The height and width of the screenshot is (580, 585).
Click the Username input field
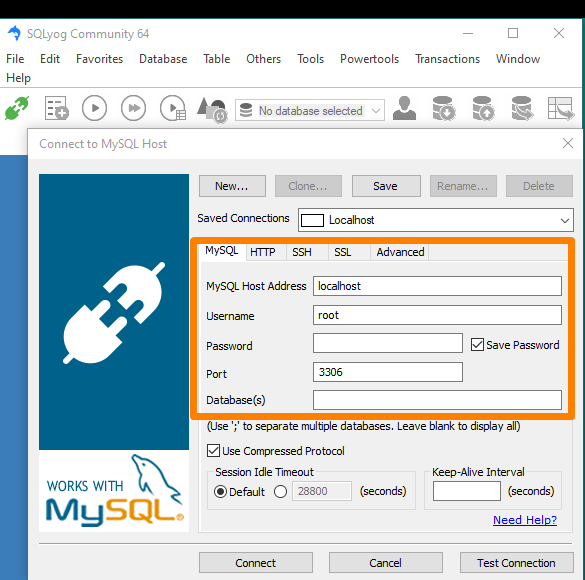(x=437, y=315)
